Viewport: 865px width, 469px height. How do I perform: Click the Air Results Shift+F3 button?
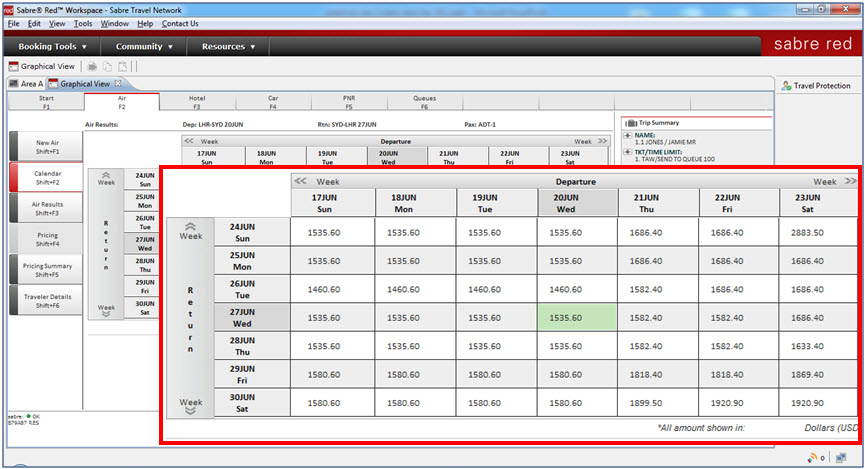46,208
